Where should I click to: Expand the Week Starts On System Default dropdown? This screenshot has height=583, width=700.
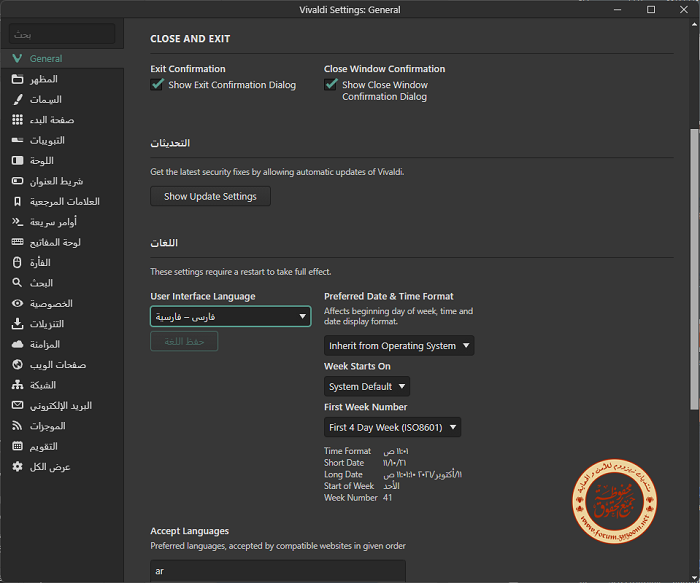point(367,387)
